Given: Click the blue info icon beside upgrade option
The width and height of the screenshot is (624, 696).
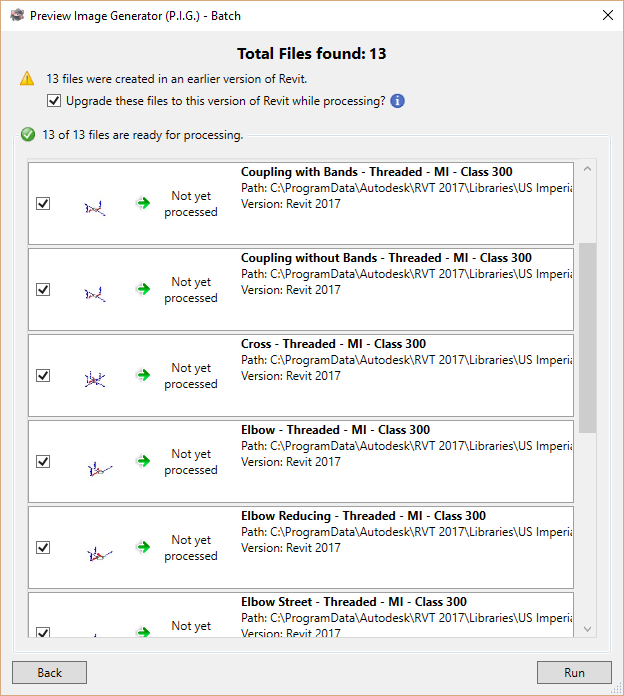Looking at the screenshot, I should click(398, 101).
